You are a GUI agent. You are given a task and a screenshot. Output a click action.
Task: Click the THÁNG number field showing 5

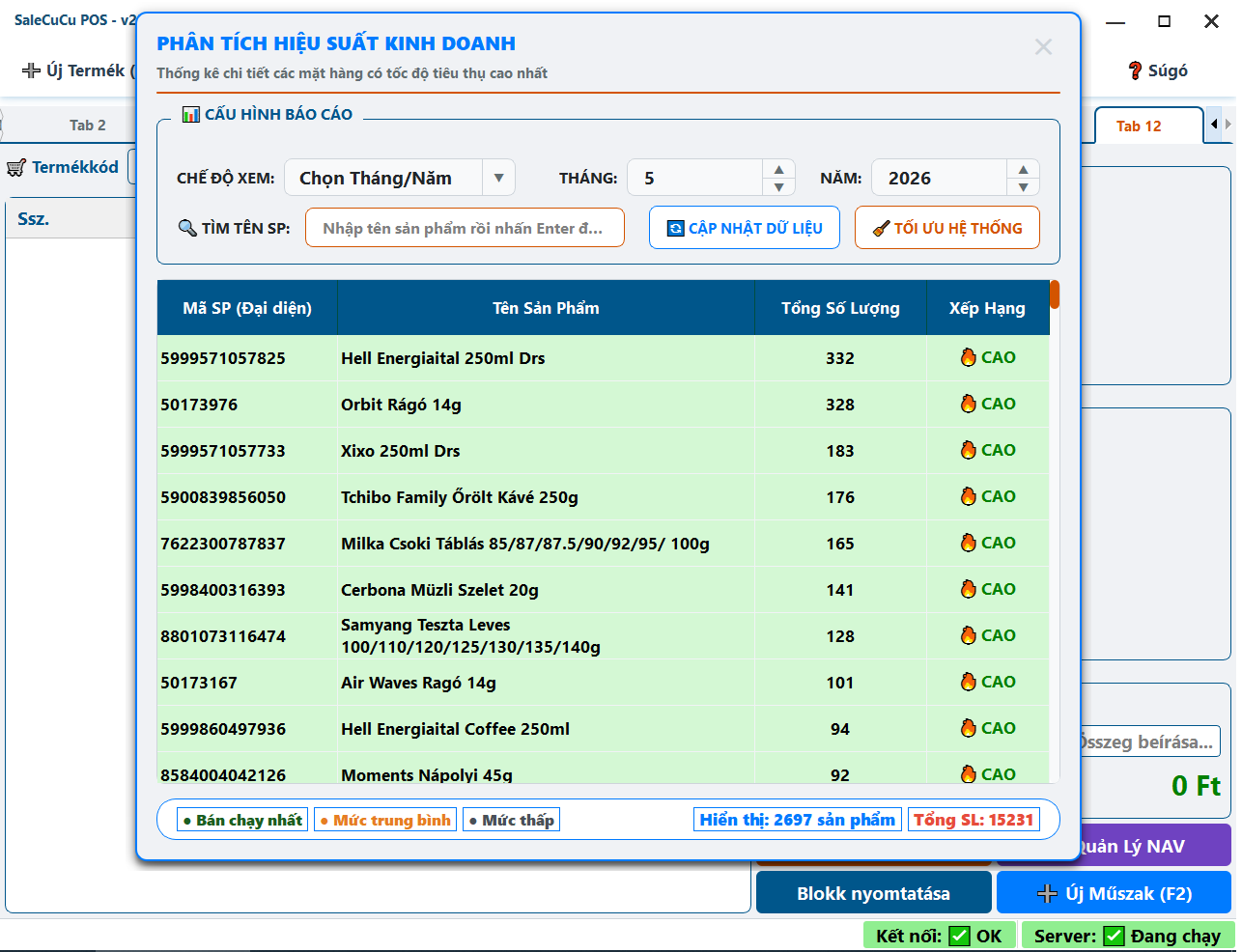click(695, 178)
